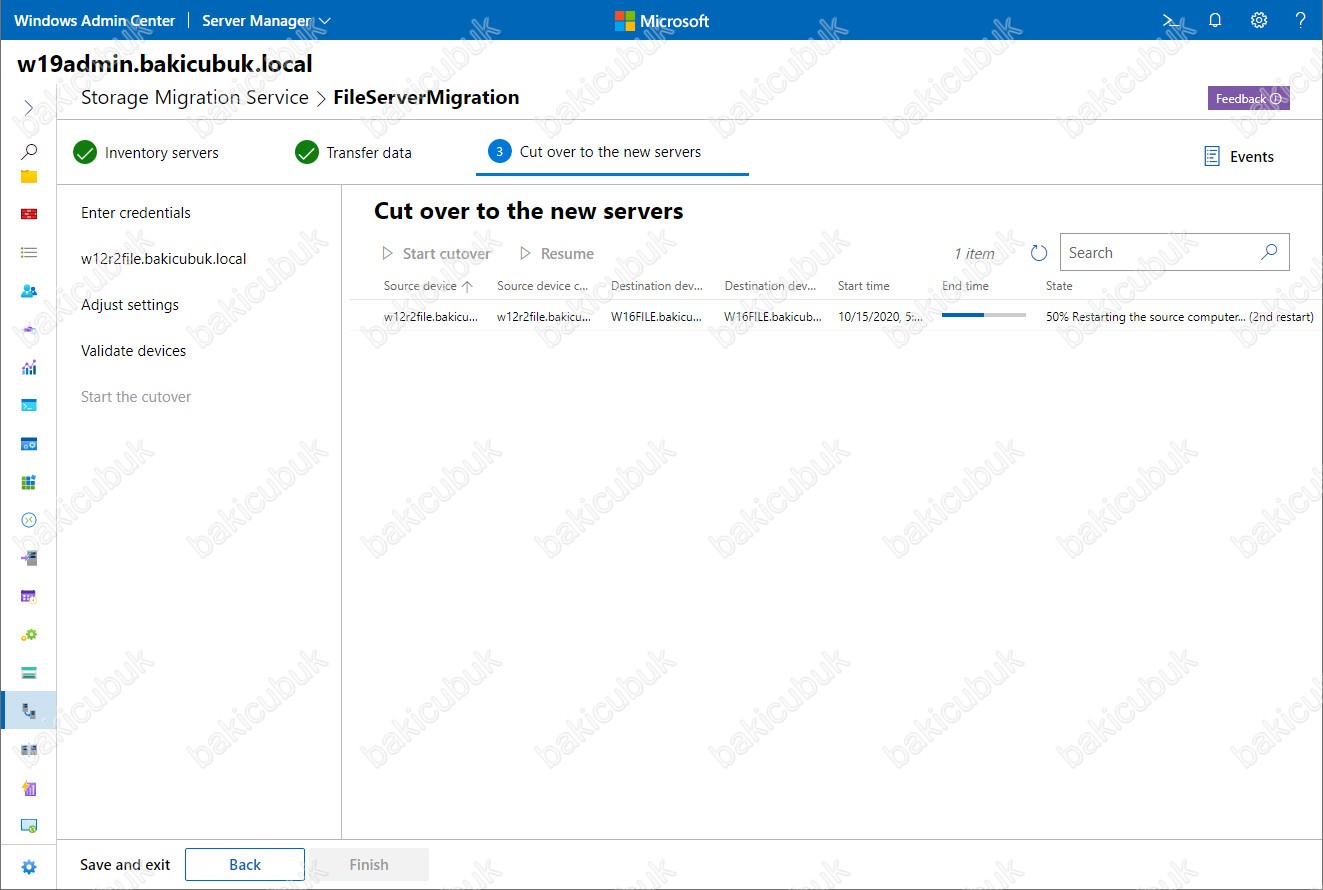Open the Storage Replica servers icon
Image resolution: width=1323 pixels, height=890 pixels.
29,749
